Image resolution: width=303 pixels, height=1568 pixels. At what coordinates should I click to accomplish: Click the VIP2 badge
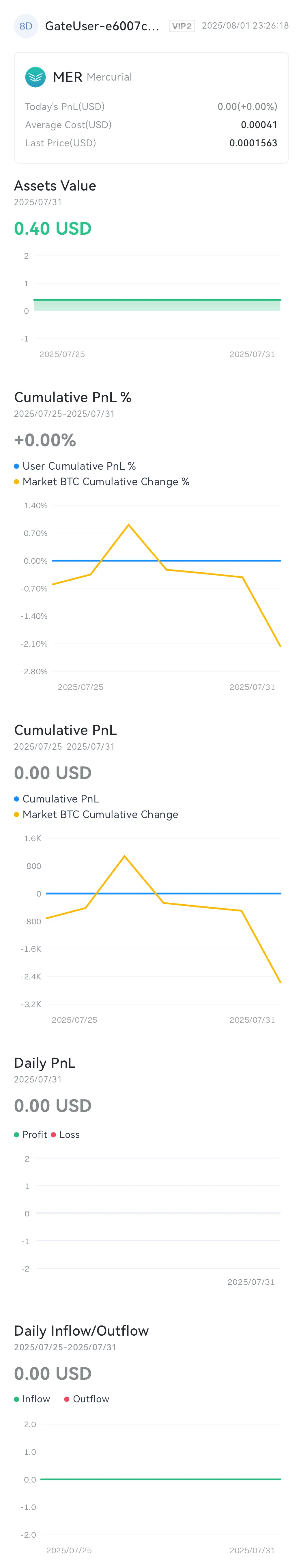pos(182,26)
